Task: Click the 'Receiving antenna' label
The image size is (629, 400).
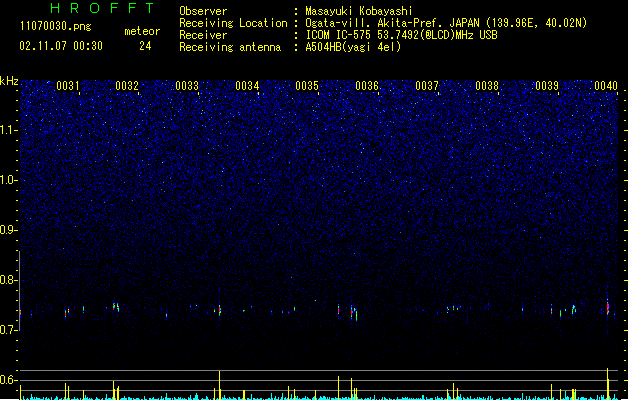Action: (230, 47)
